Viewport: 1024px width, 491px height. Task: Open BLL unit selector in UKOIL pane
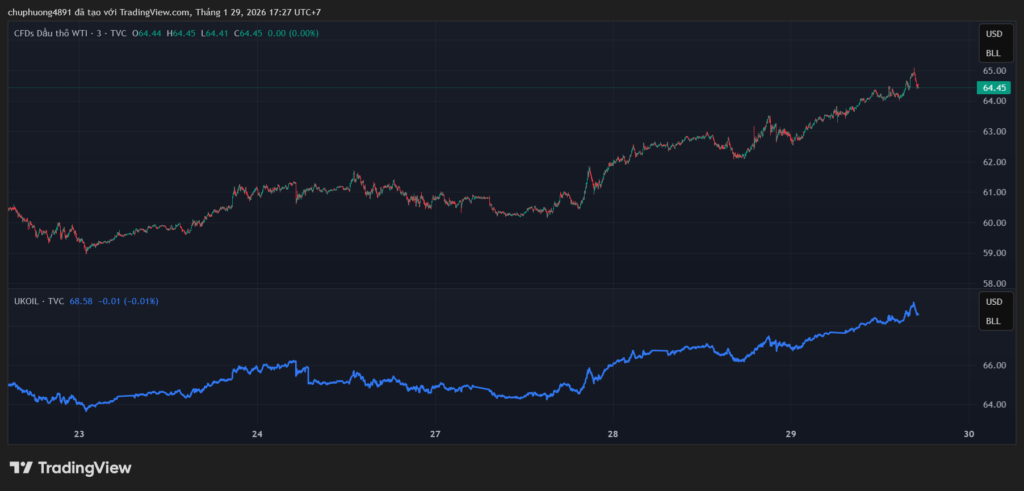pyautogui.click(x=993, y=321)
